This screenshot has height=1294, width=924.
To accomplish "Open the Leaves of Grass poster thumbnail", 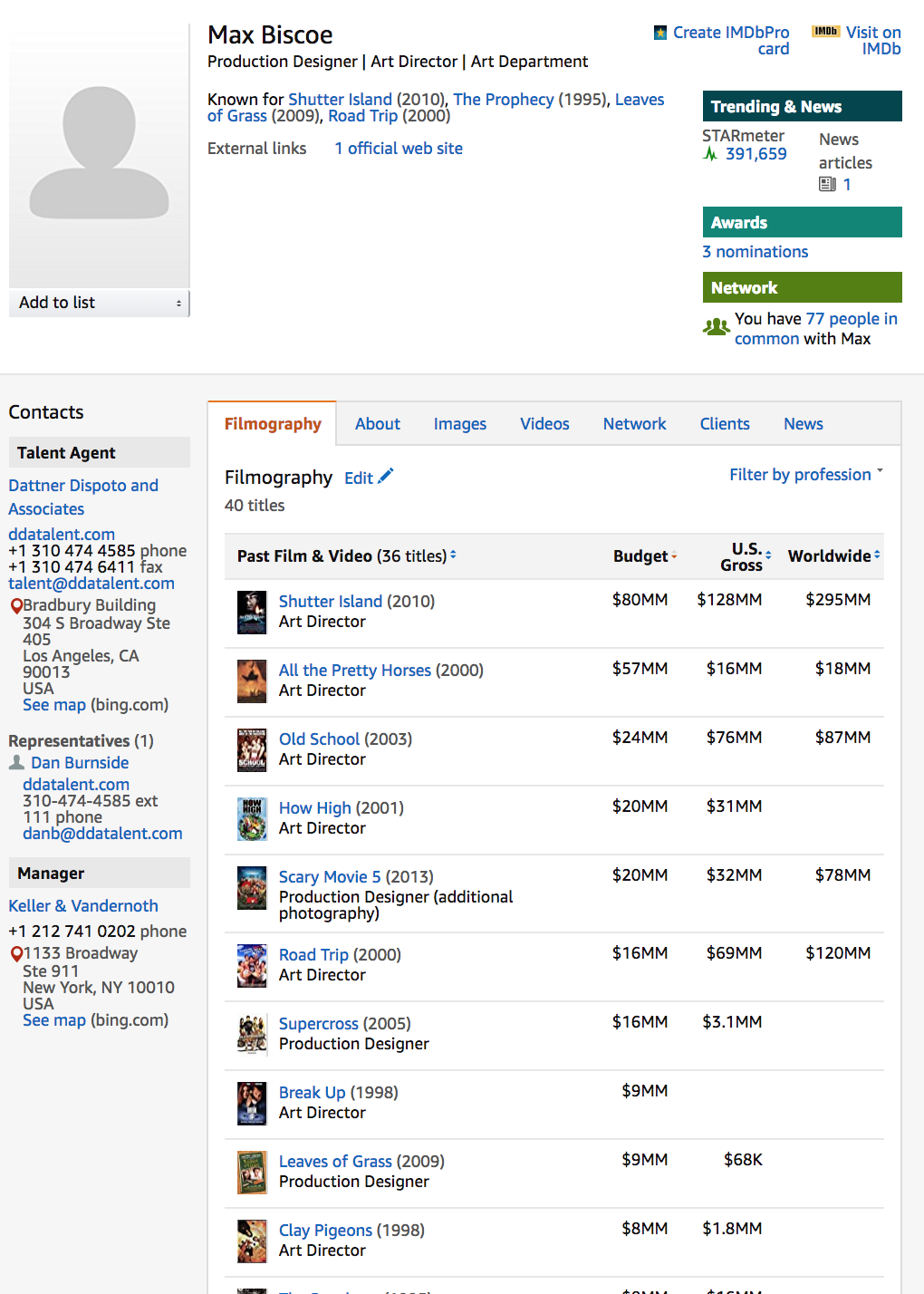I will point(252,1173).
